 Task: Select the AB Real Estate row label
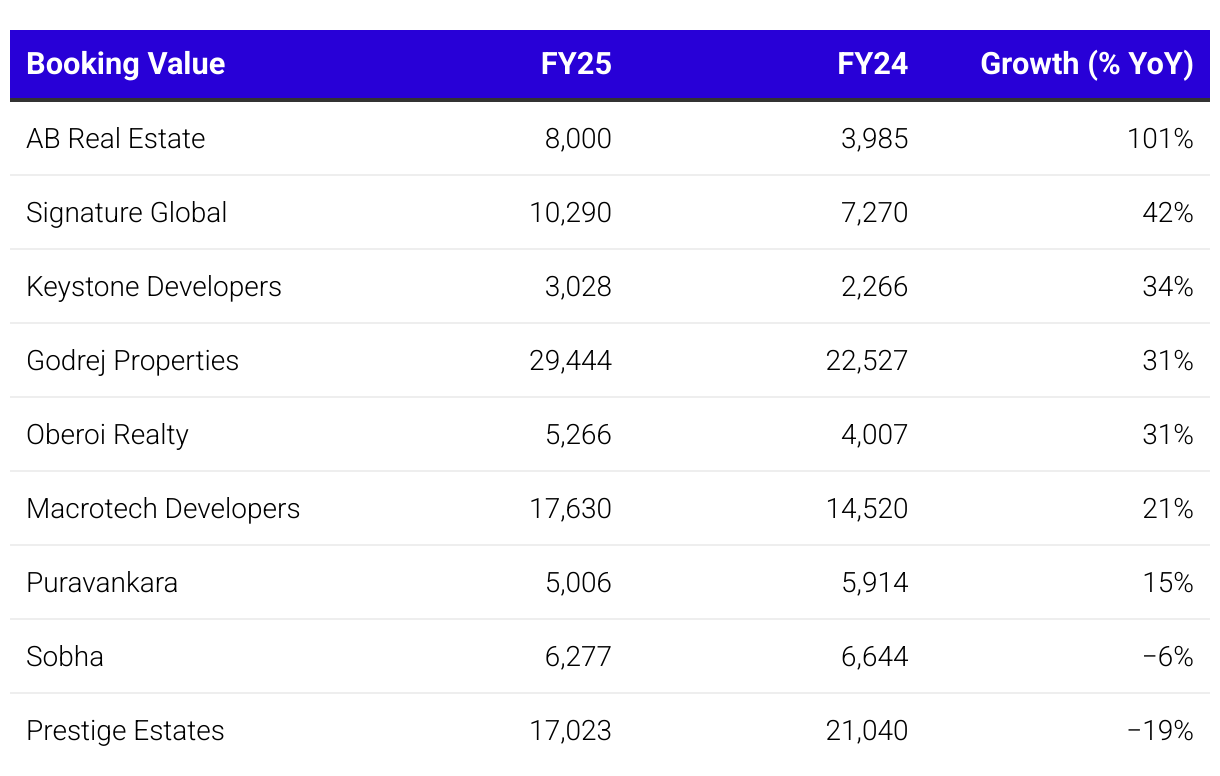tap(116, 138)
